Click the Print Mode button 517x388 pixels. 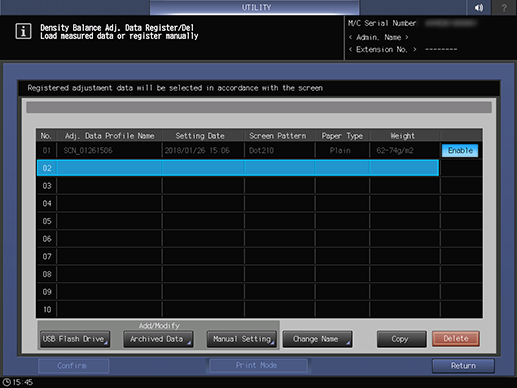coord(257,365)
